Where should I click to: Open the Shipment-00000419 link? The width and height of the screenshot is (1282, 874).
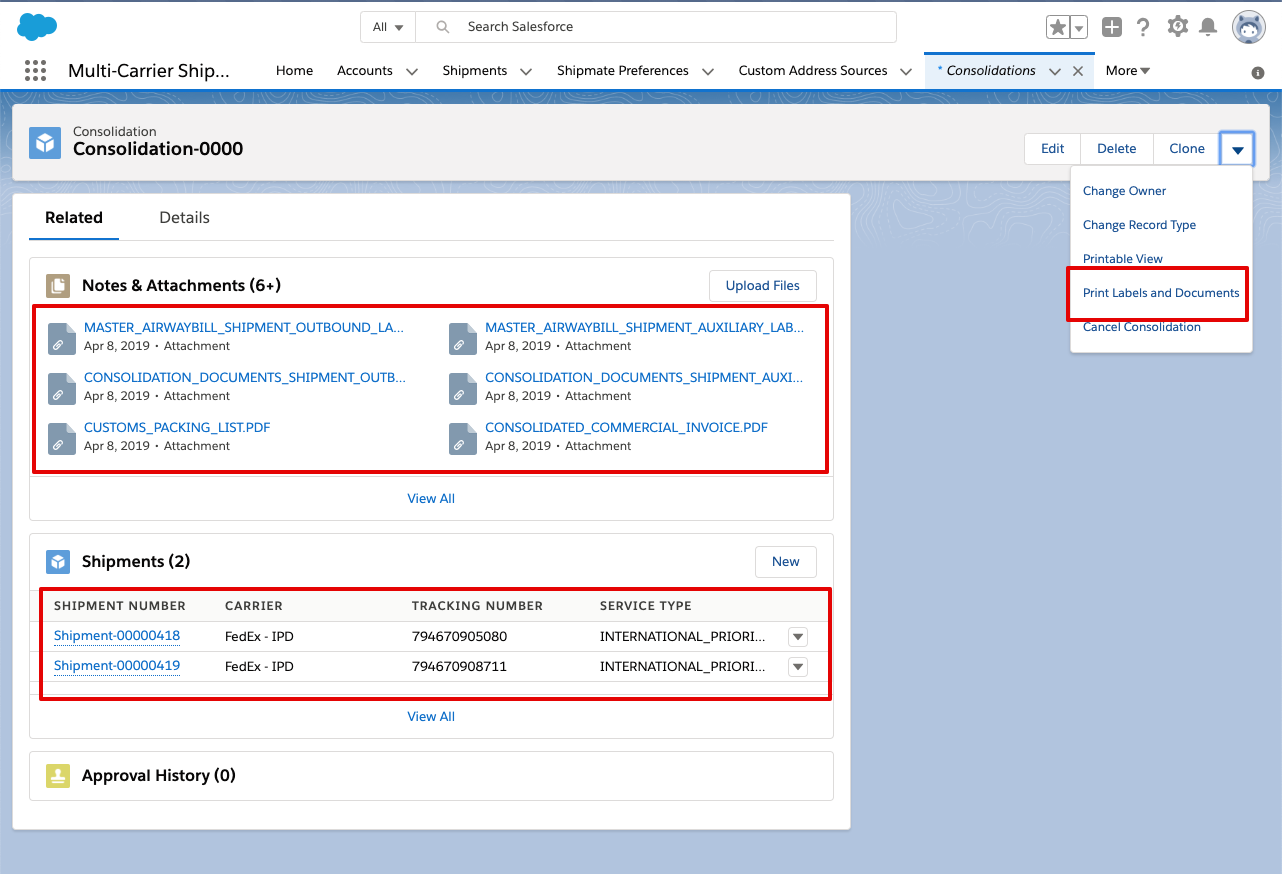point(117,667)
